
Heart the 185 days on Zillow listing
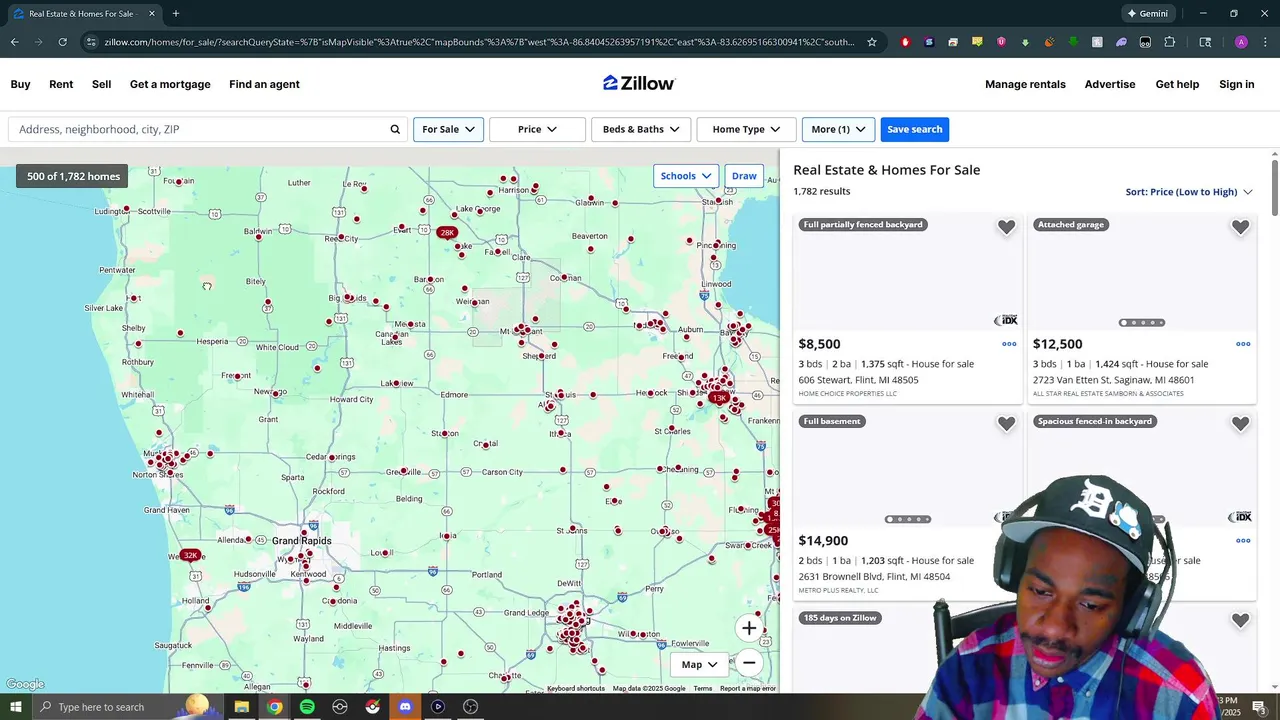tap(1240, 621)
